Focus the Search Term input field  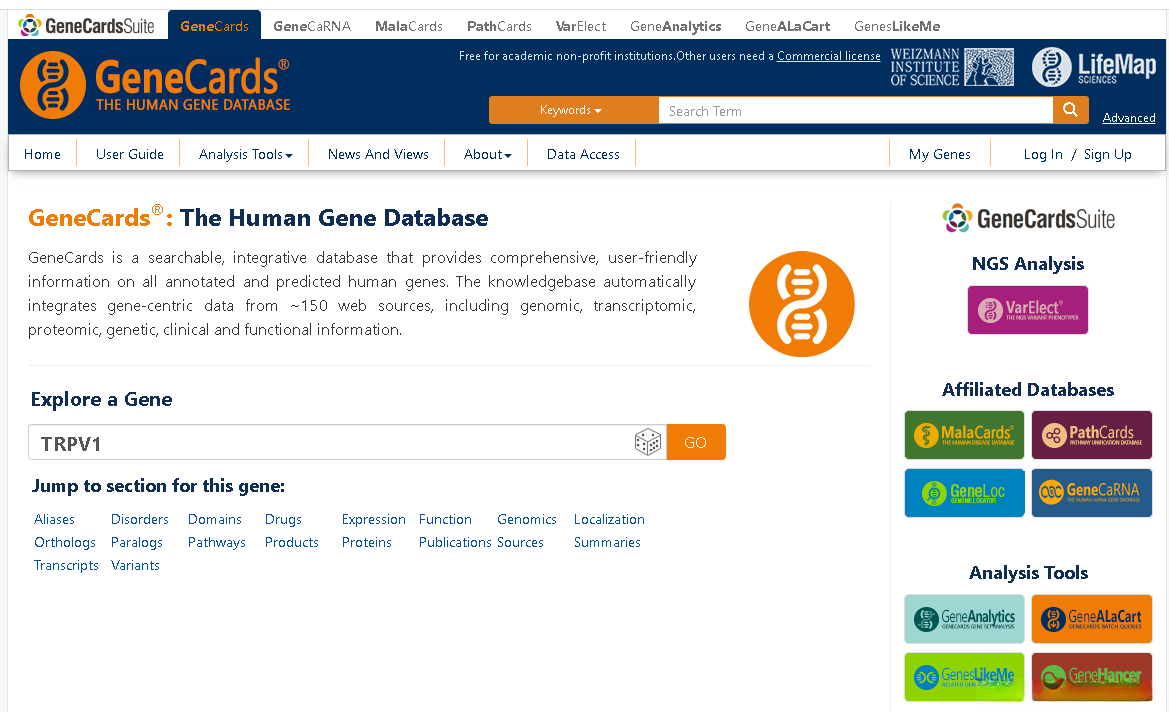(x=855, y=110)
